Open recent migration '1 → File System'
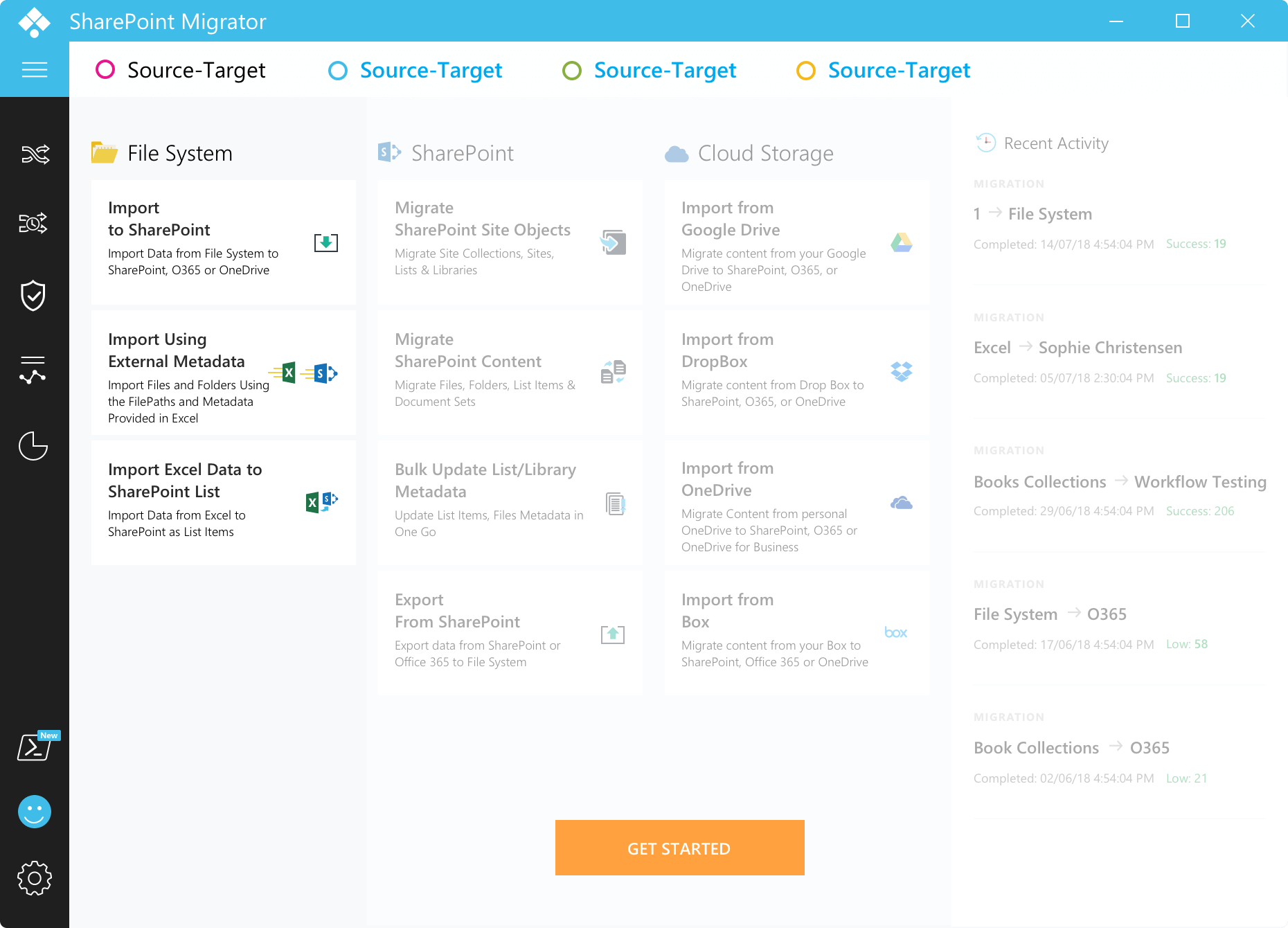Viewport: 1288px width, 928px height. [1032, 214]
